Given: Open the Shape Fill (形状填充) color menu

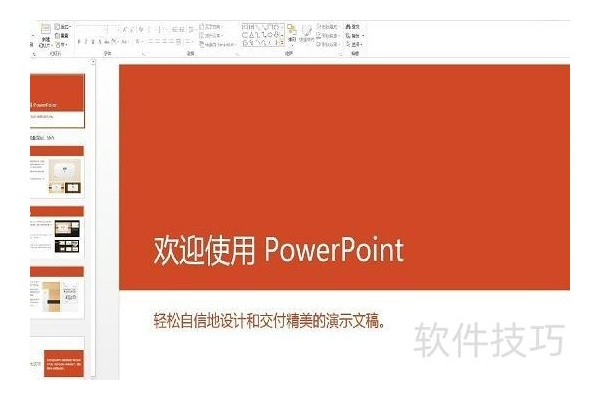Looking at the screenshot, I should [328, 27].
